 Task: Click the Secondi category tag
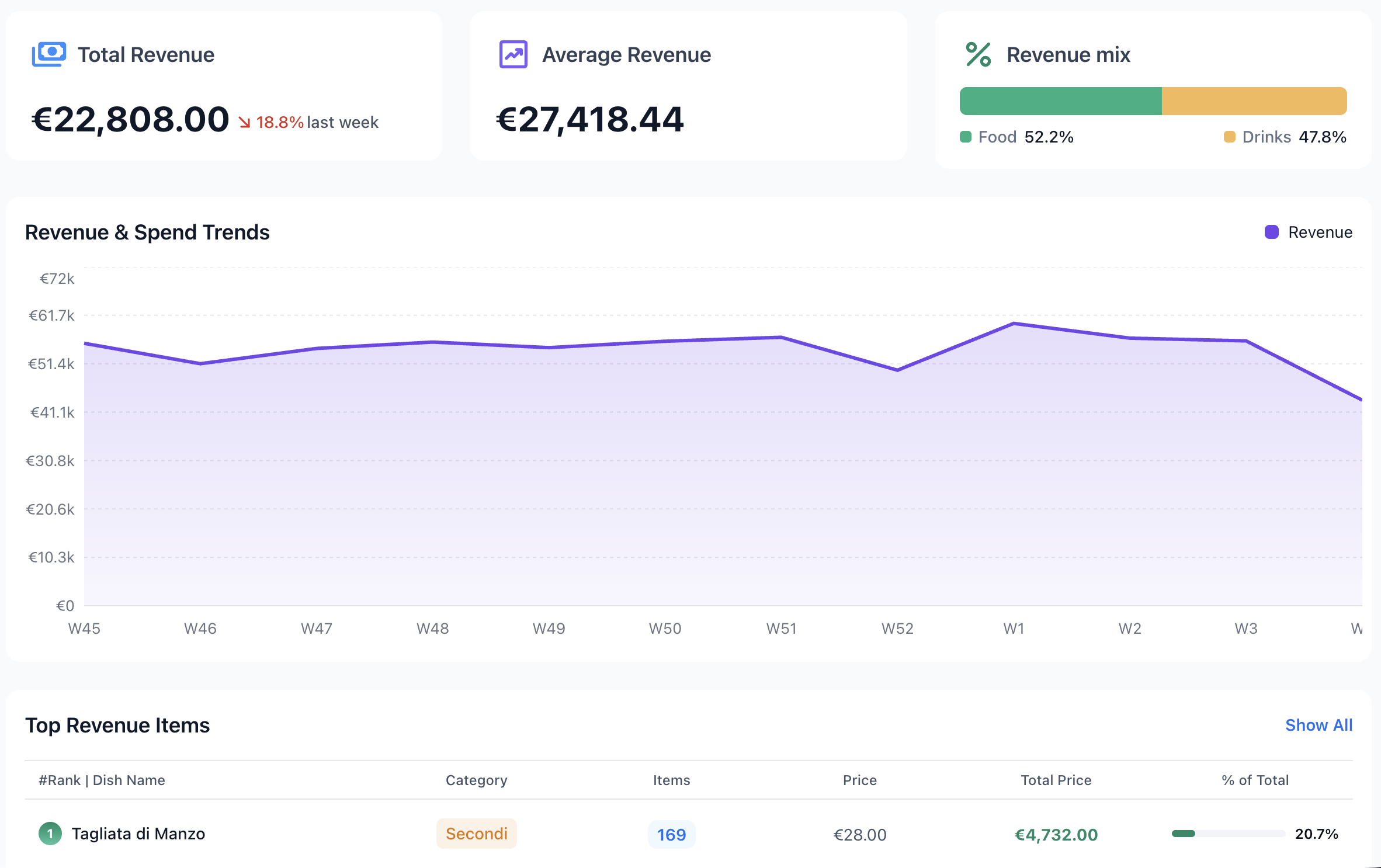point(476,834)
